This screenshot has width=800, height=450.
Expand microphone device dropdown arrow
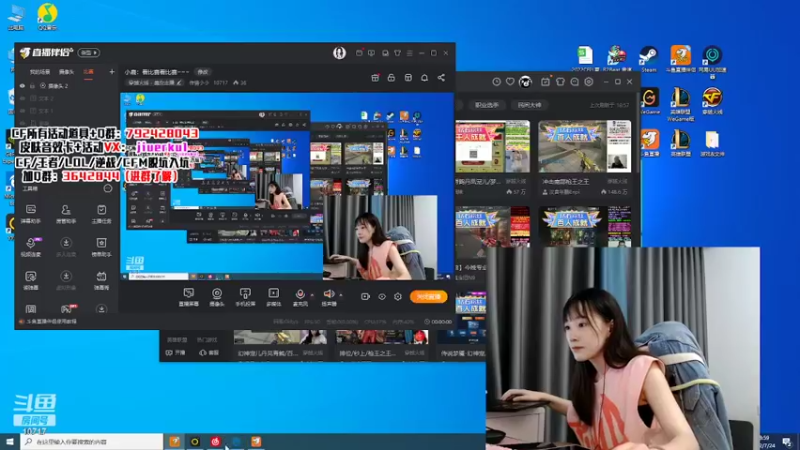pyautogui.click(x=312, y=295)
